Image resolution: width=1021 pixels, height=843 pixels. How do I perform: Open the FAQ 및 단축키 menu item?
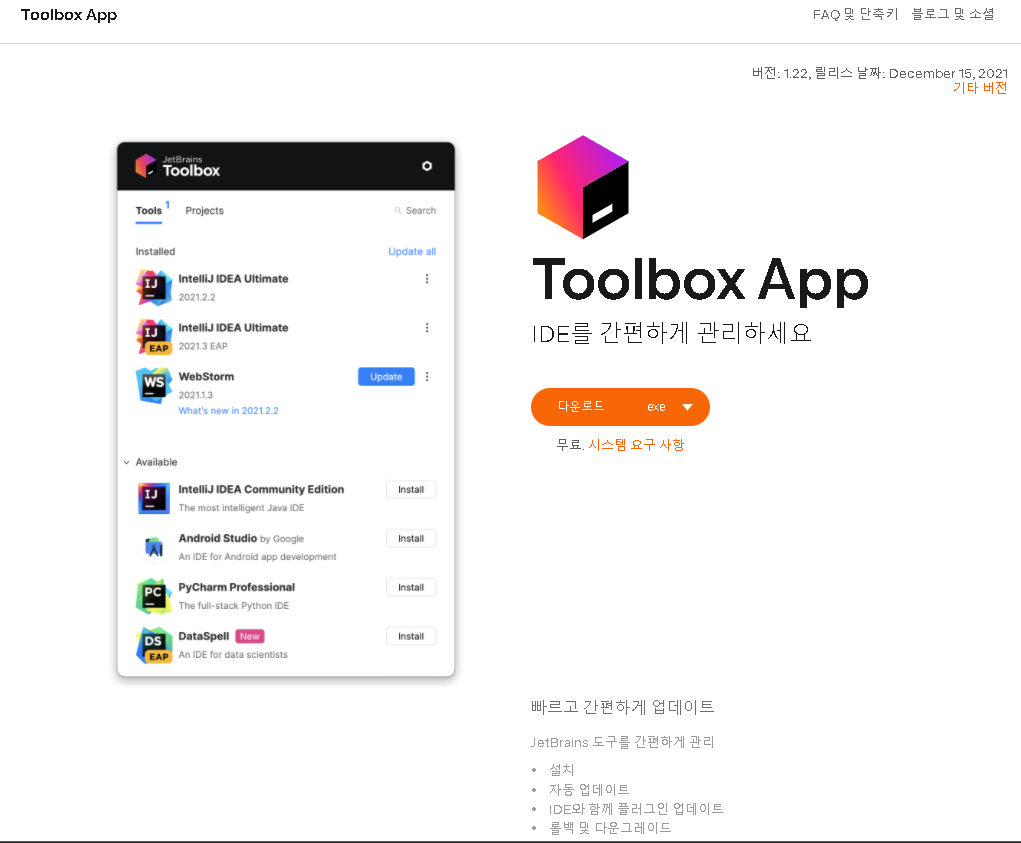pyautogui.click(x=856, y=14)
